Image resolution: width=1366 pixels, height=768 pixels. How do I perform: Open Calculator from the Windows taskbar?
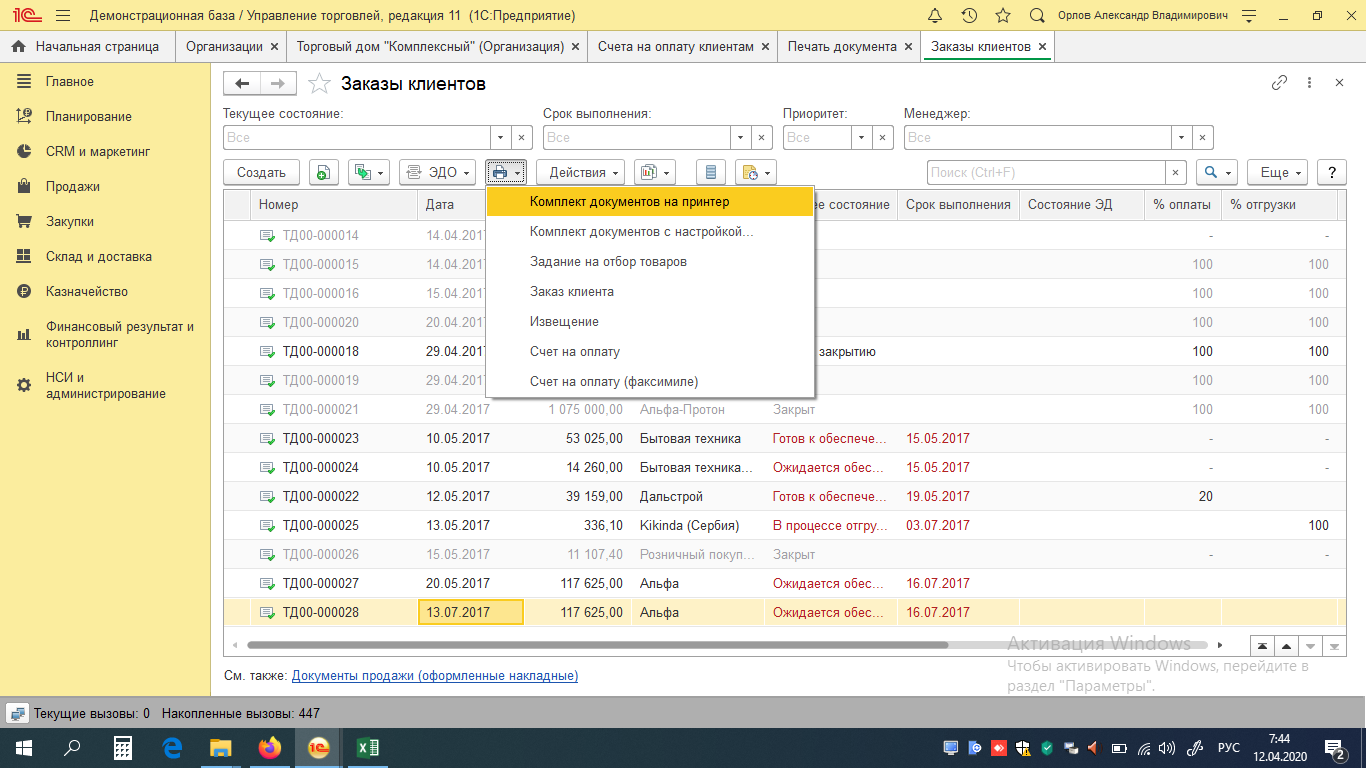point(122,748)
